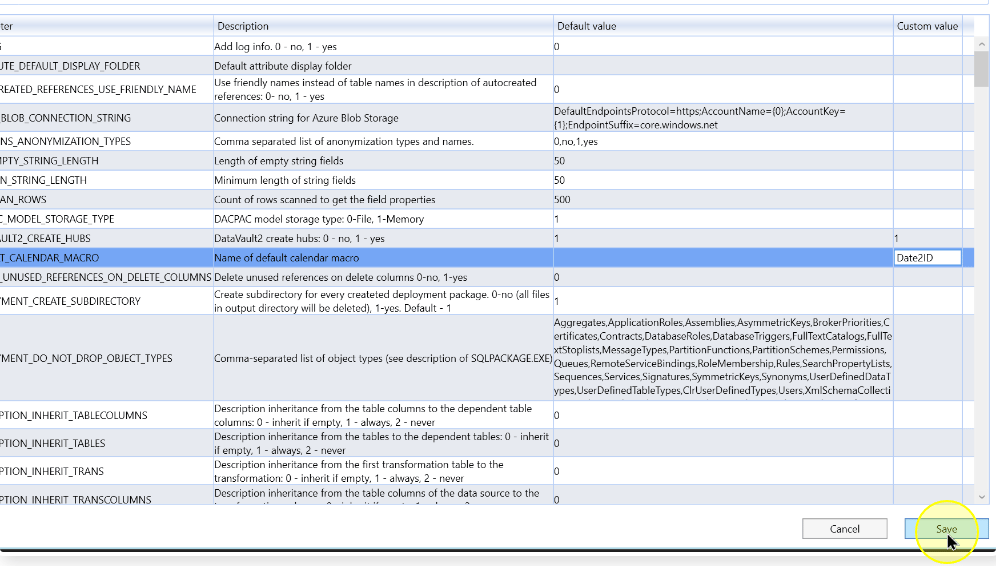996x566 pixels.
Task: Click the NS_ANONYMIZATION_TYPES parameter cell
Action: pyautogui.click(x=106, y=141)
